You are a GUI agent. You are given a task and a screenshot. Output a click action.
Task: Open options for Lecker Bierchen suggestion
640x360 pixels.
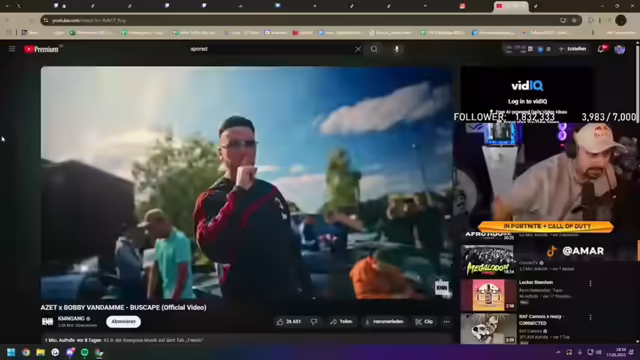point(590,283)
